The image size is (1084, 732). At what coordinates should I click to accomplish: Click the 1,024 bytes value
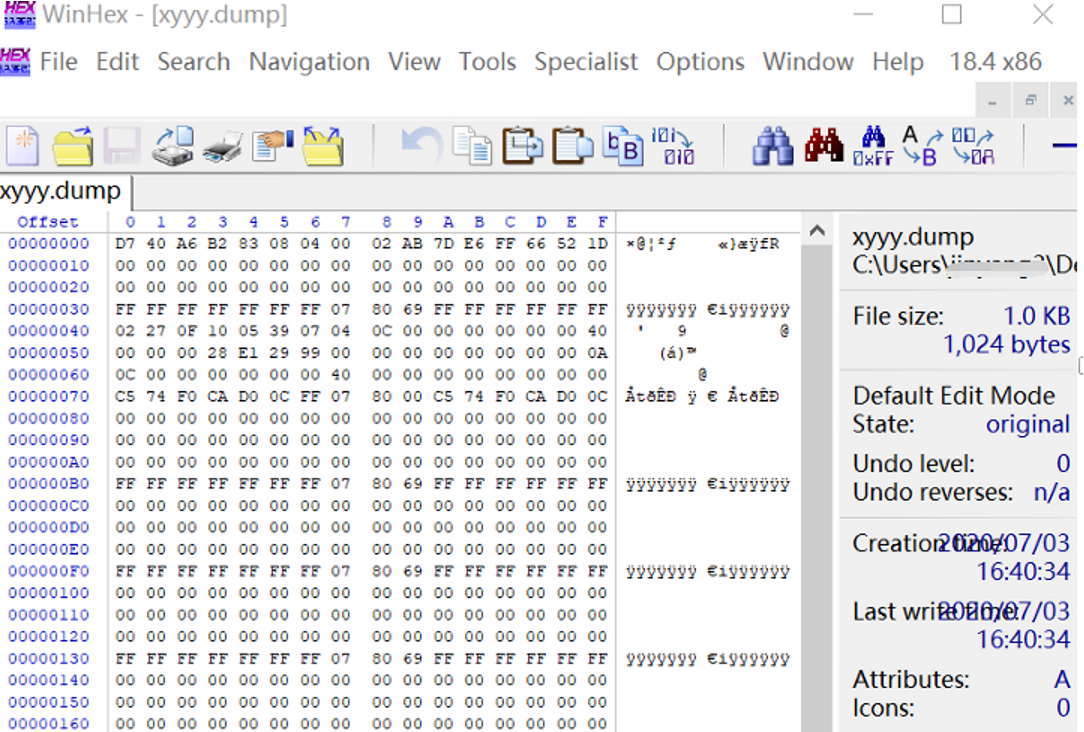click(1007, 344)
